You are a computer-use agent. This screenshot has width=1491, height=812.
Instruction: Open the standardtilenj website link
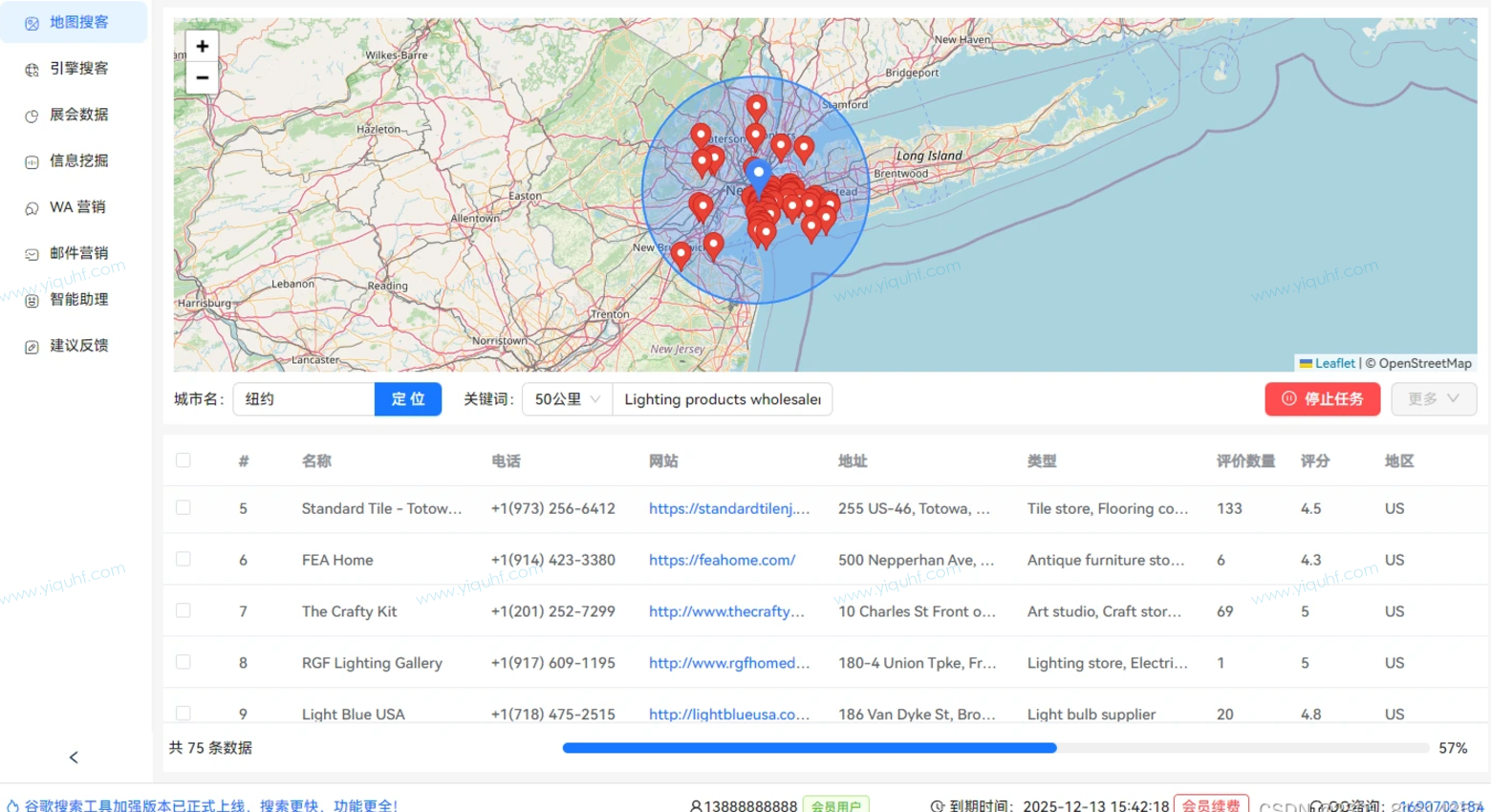(x=729, y=508)
